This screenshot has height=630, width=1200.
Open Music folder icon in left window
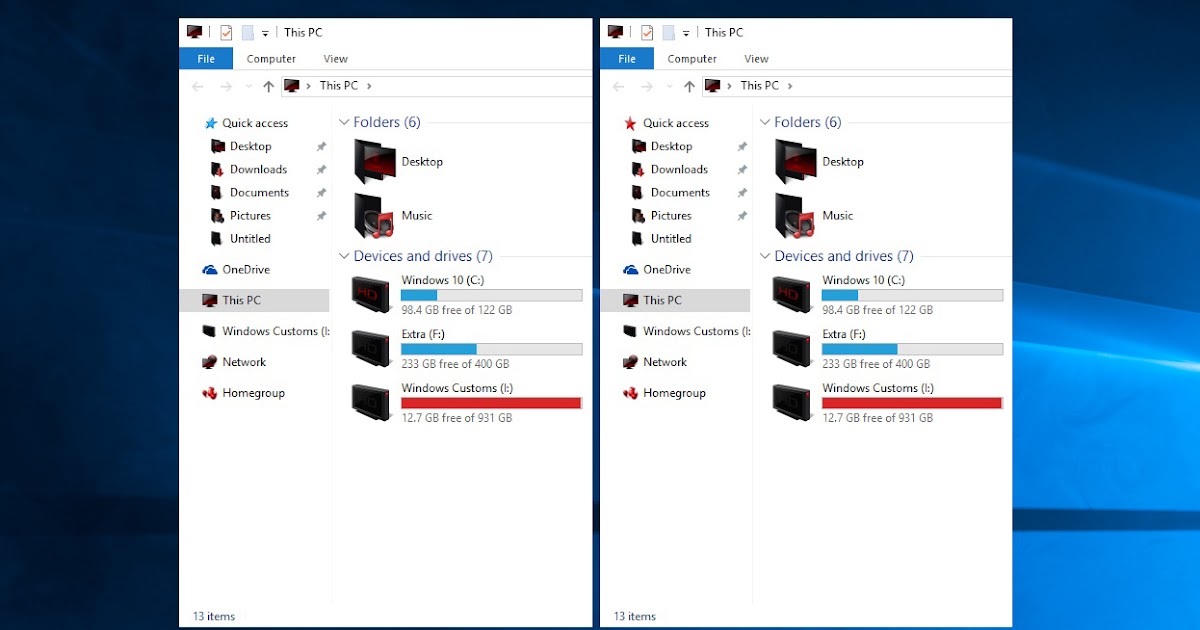(x=375, y=216)
